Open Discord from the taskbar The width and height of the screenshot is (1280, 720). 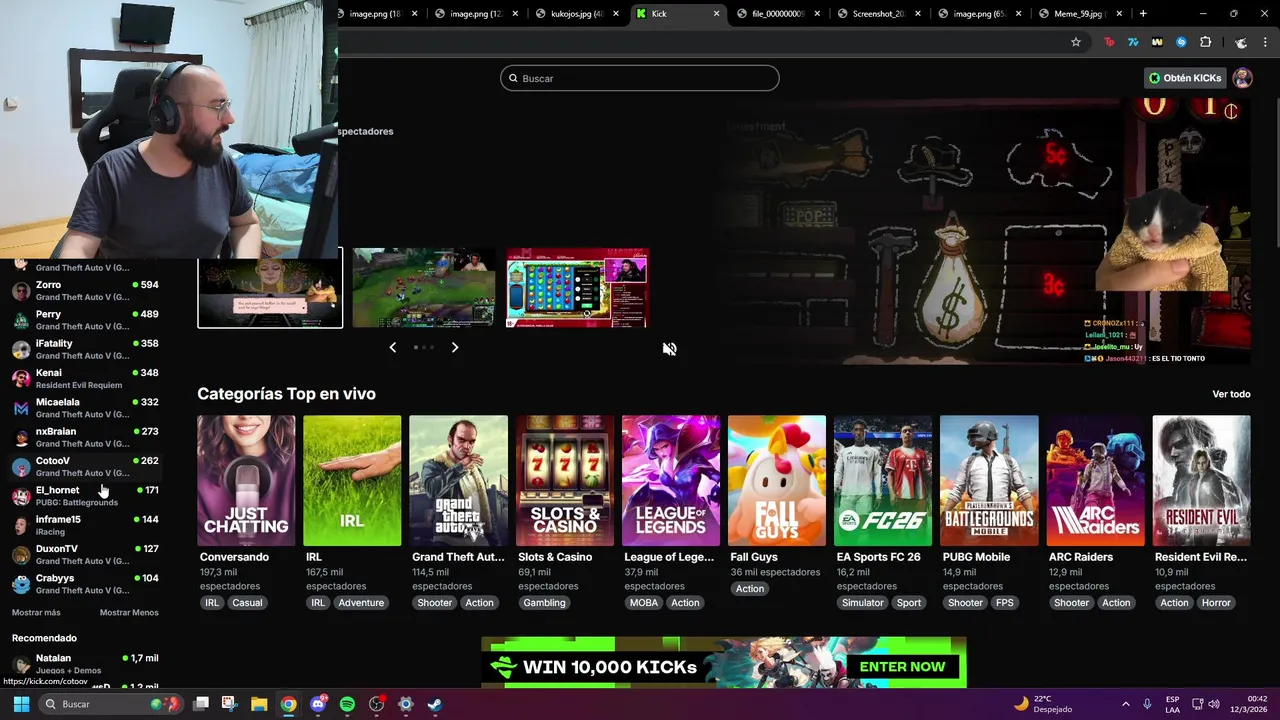coord(318,704)
